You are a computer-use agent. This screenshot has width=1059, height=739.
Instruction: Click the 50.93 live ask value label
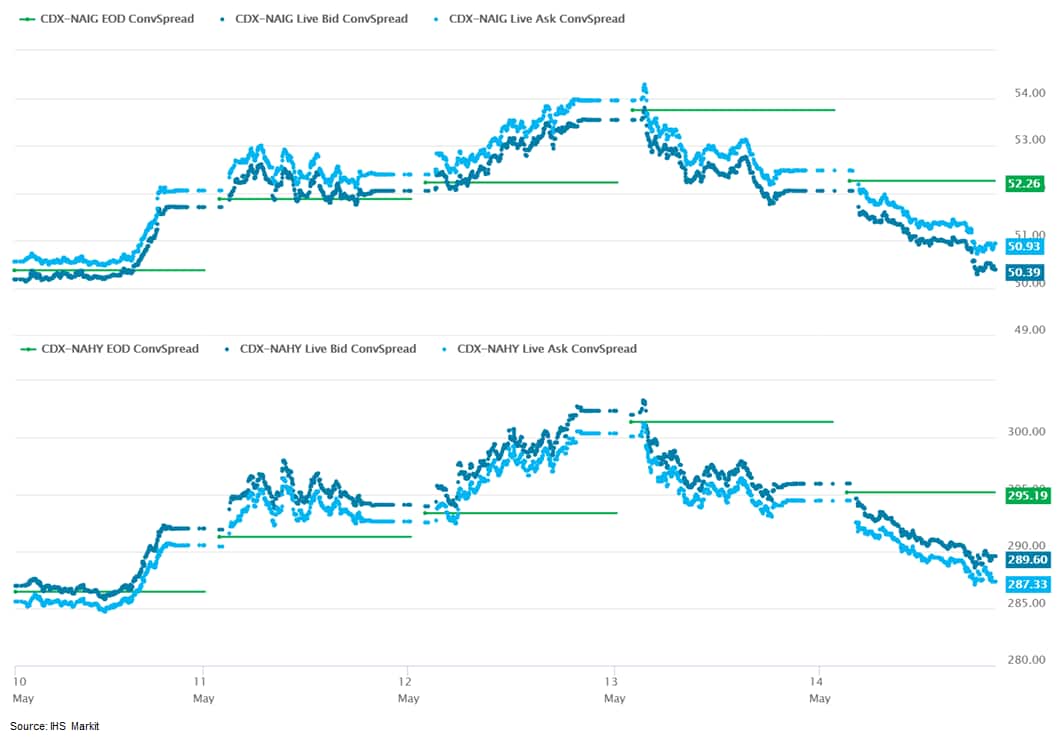[x=1024, y=246]
